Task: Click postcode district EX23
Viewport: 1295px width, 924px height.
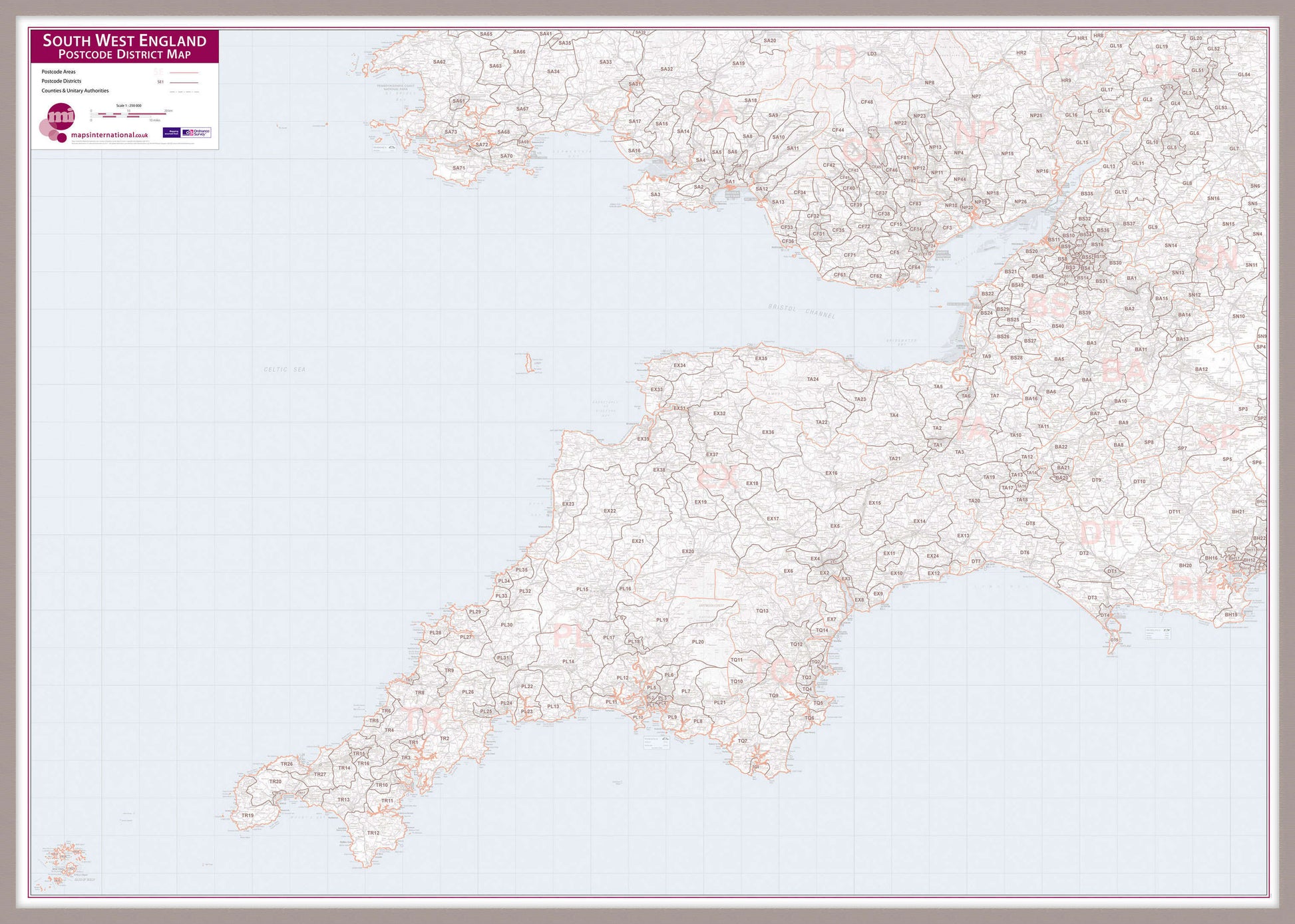Action: (568, 504)
